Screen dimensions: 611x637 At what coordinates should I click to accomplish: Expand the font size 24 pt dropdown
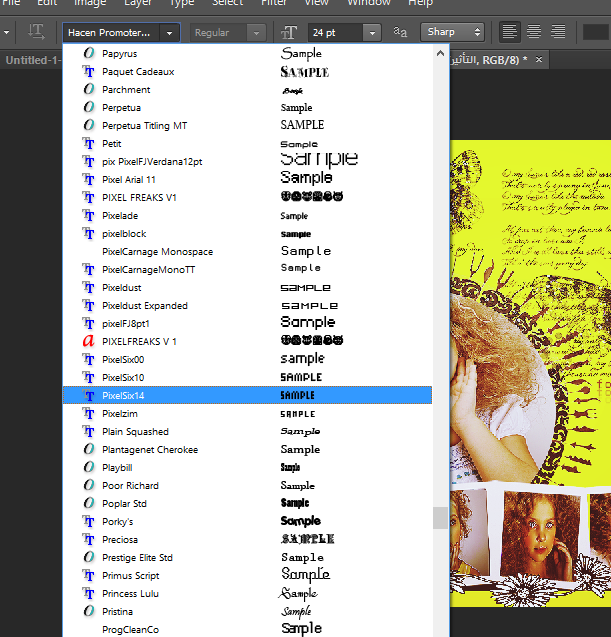coord(372,32)
